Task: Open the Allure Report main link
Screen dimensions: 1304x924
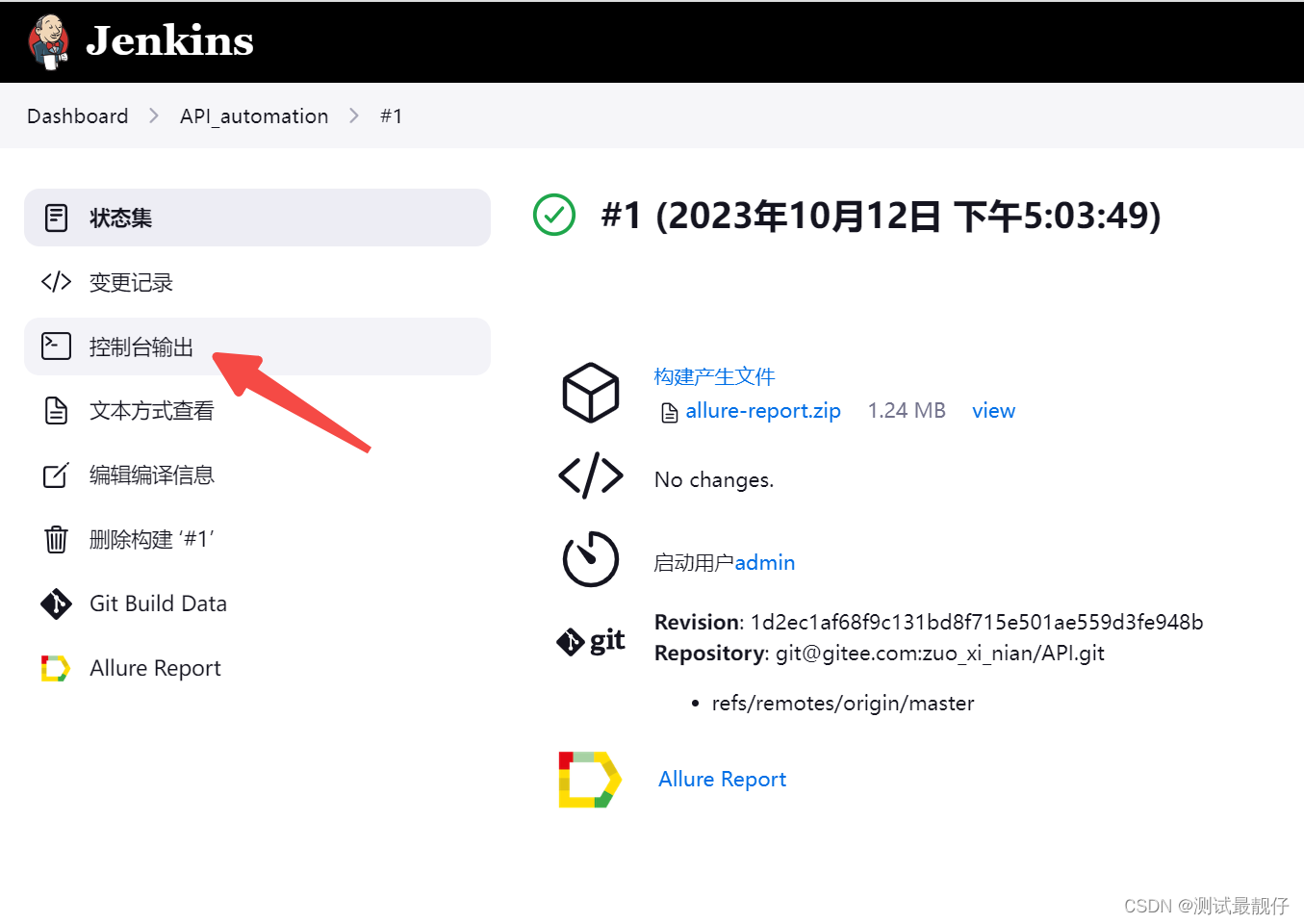Action: tap(723, 779)
